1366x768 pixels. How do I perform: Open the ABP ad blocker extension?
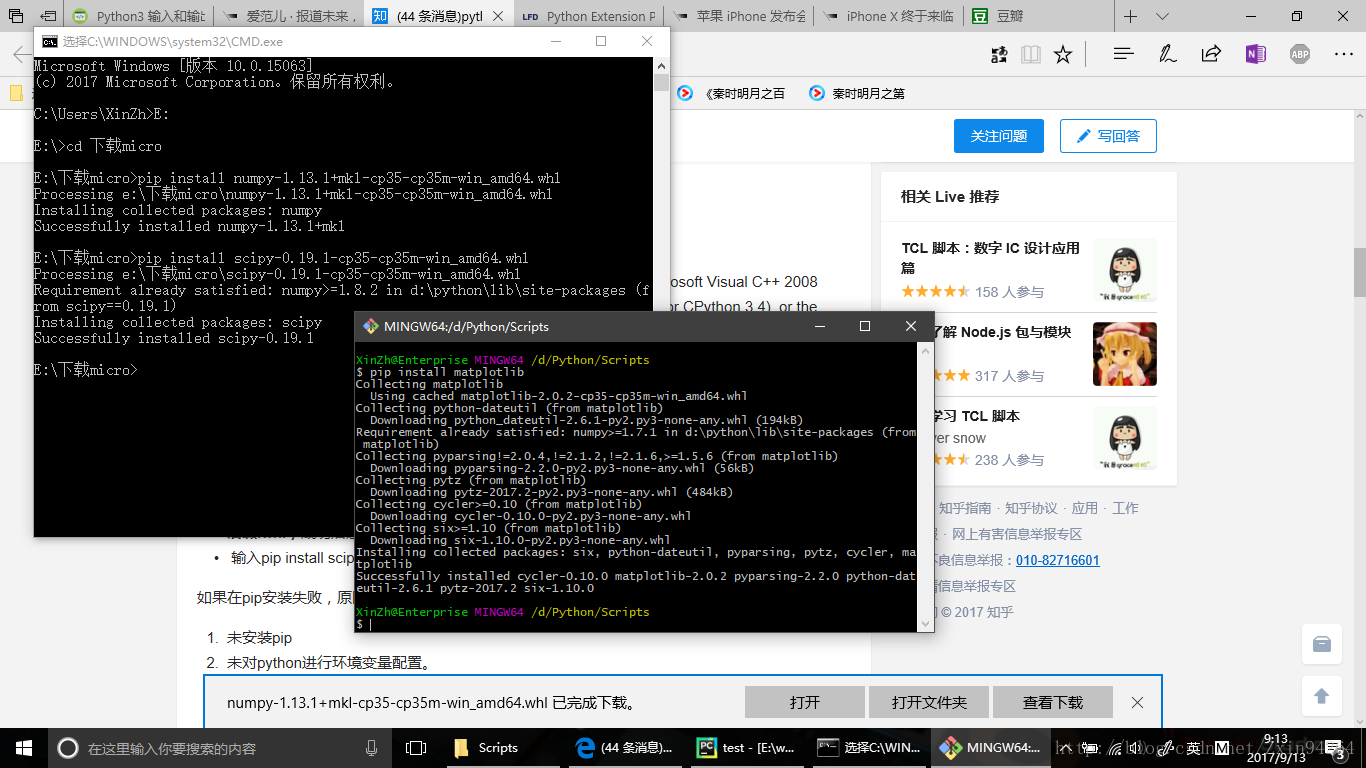[1299, 55]
